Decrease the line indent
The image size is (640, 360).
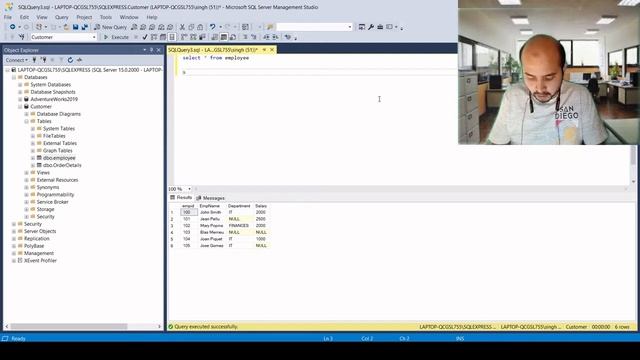266,37
